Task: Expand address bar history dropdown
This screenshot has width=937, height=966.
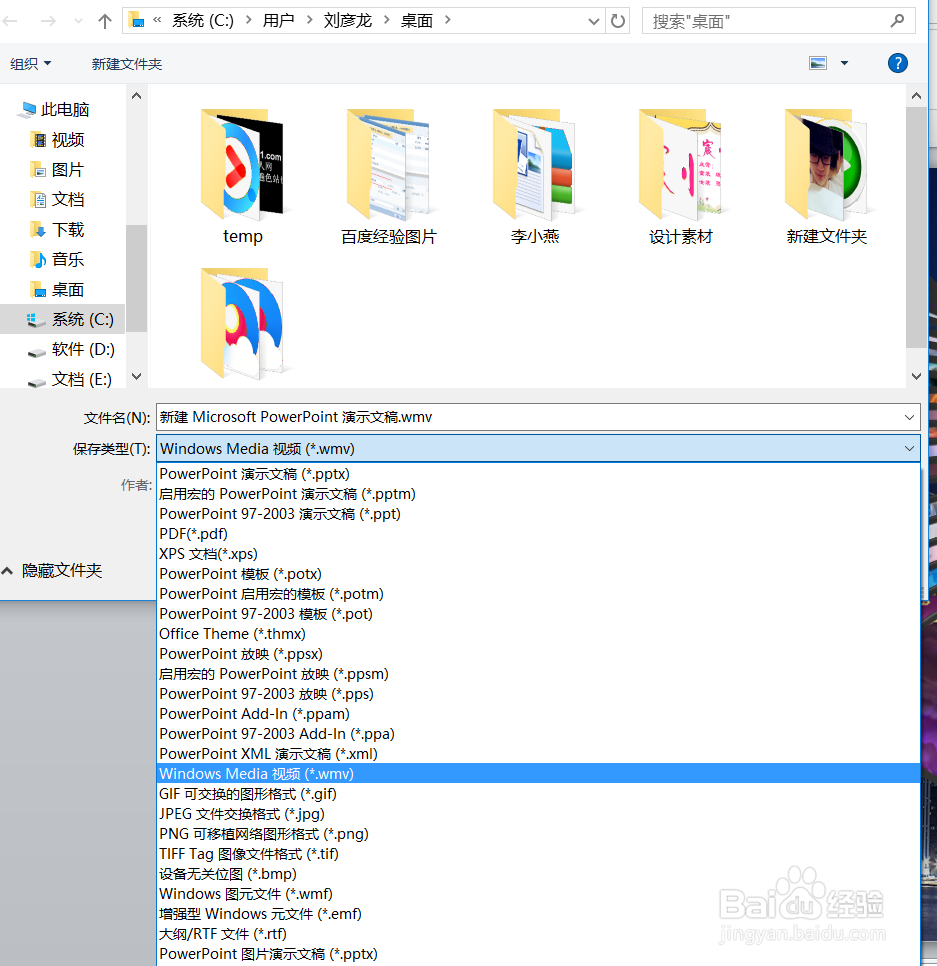Action: pos(594,22)
